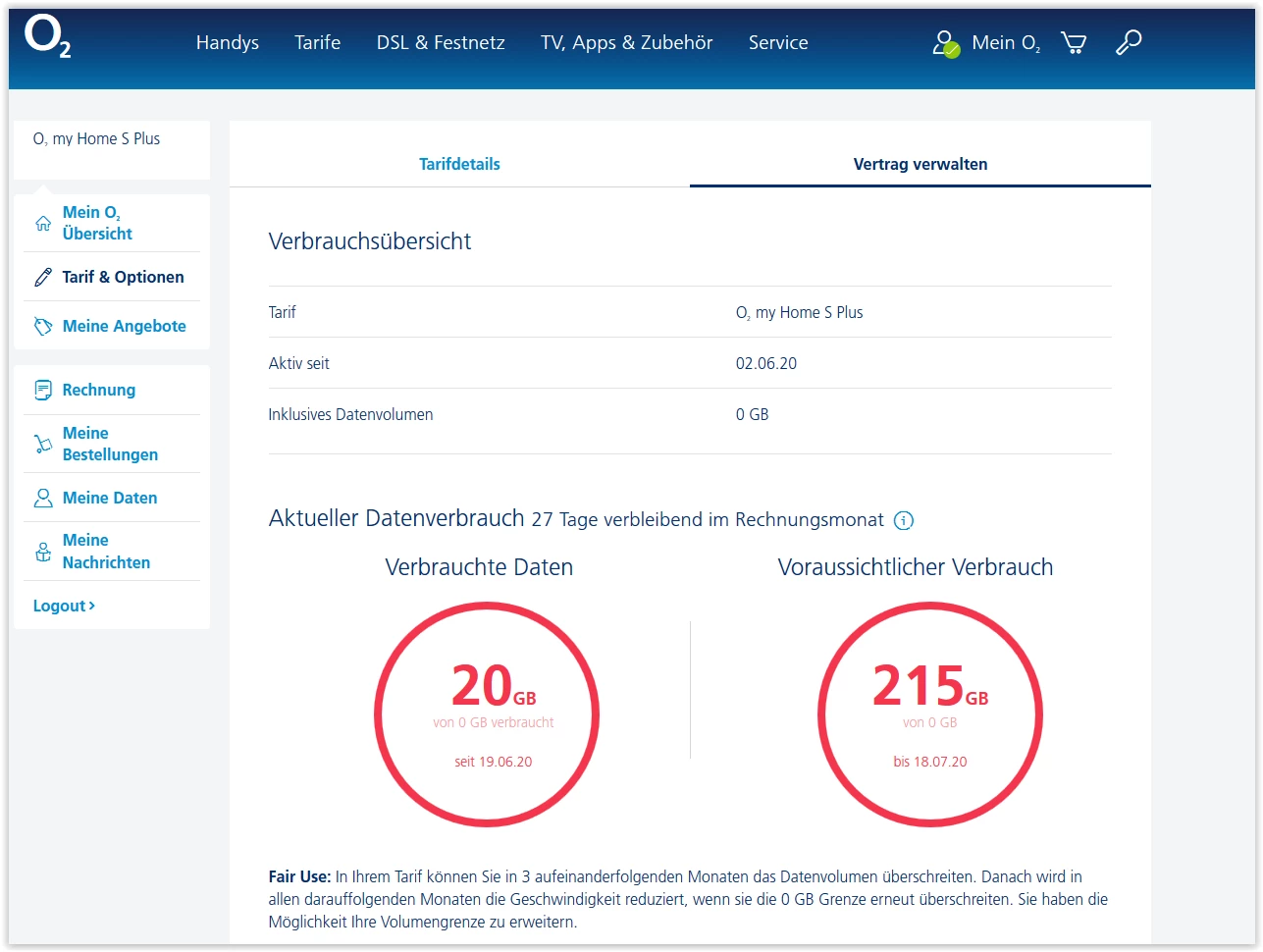1263x952 pixels.
Task: Click the Inklusives Datenvolumen row label
Action: [350, 414]
